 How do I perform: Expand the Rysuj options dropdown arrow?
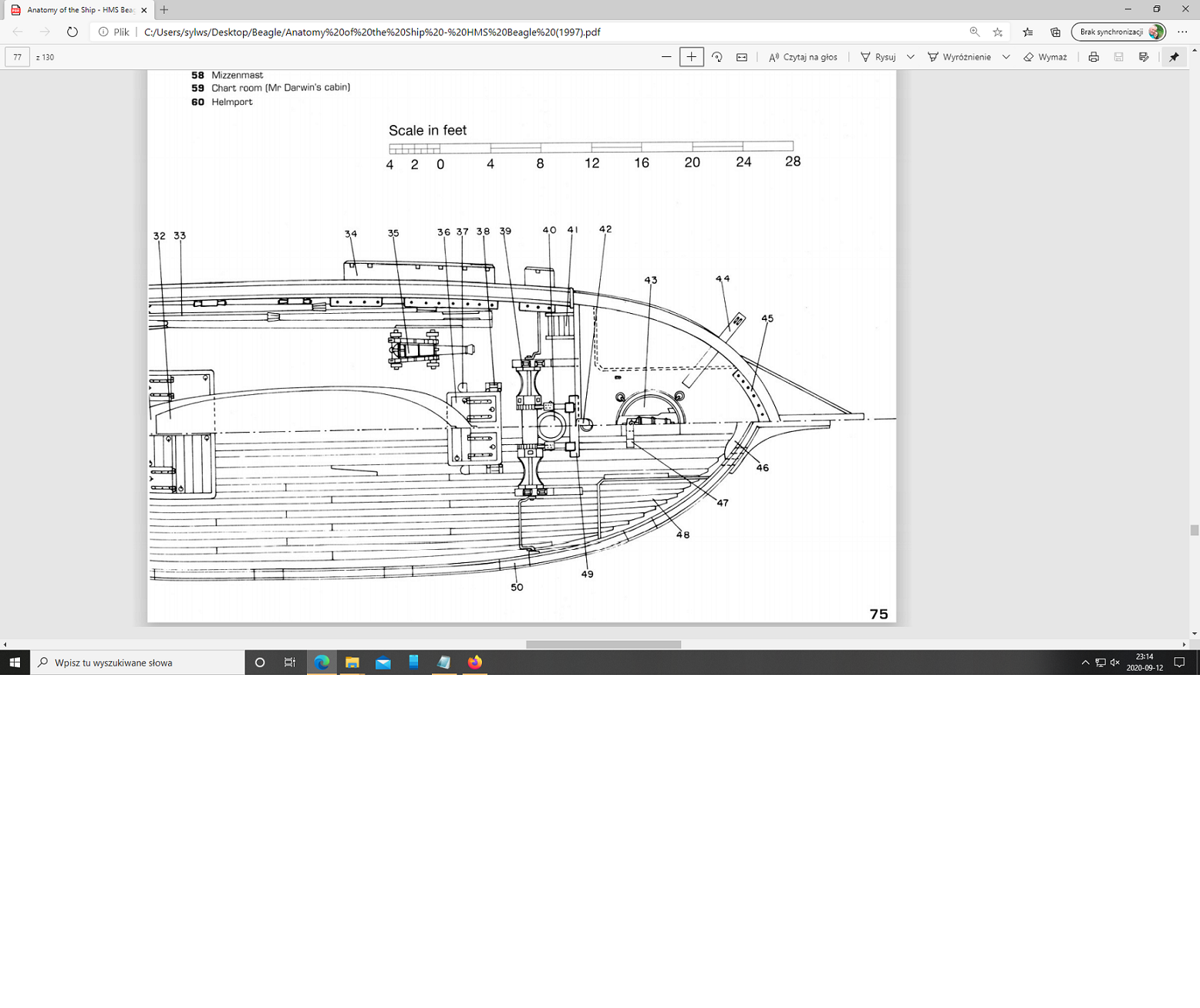click(911, 57)
